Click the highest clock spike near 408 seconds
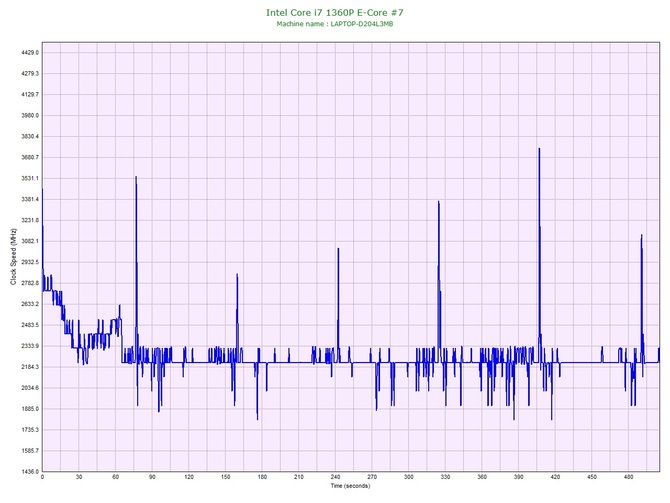Image resolution: width=670 pixels, height=503 pixels. pyautogui.click(x=539, y=149)
